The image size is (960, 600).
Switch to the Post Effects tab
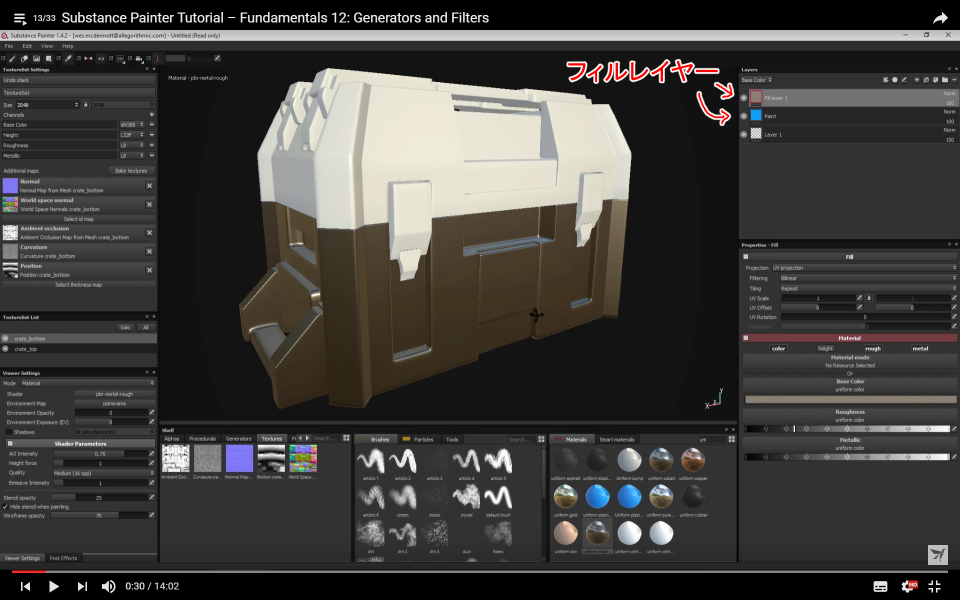coord(63,558)
